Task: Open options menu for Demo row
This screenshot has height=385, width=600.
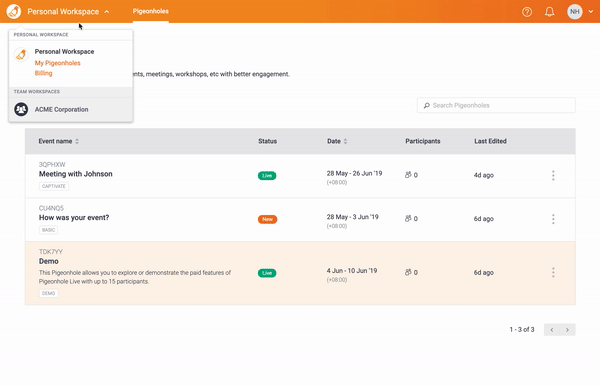Action: (553, 272)
